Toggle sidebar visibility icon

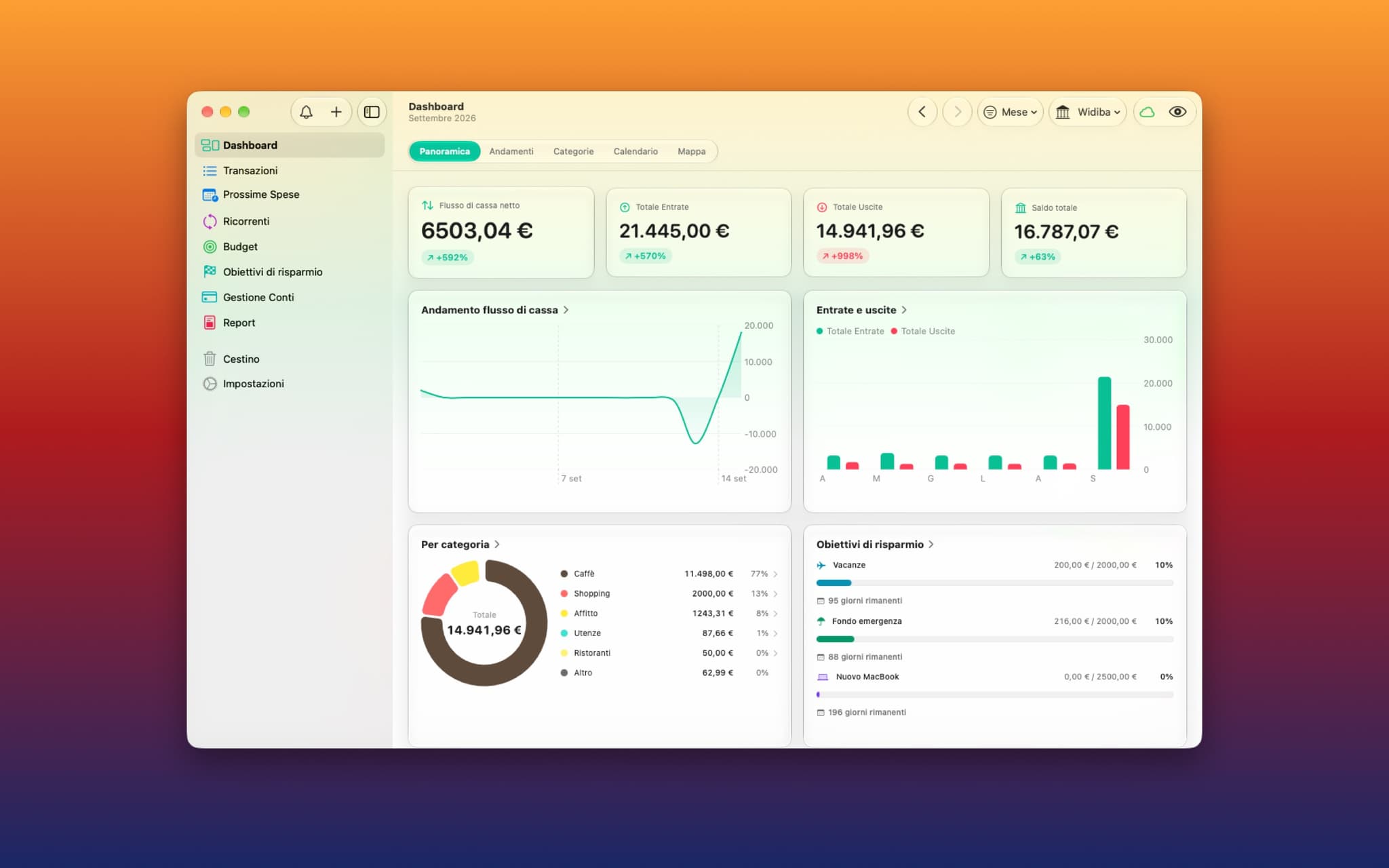(x=372, y=112)
